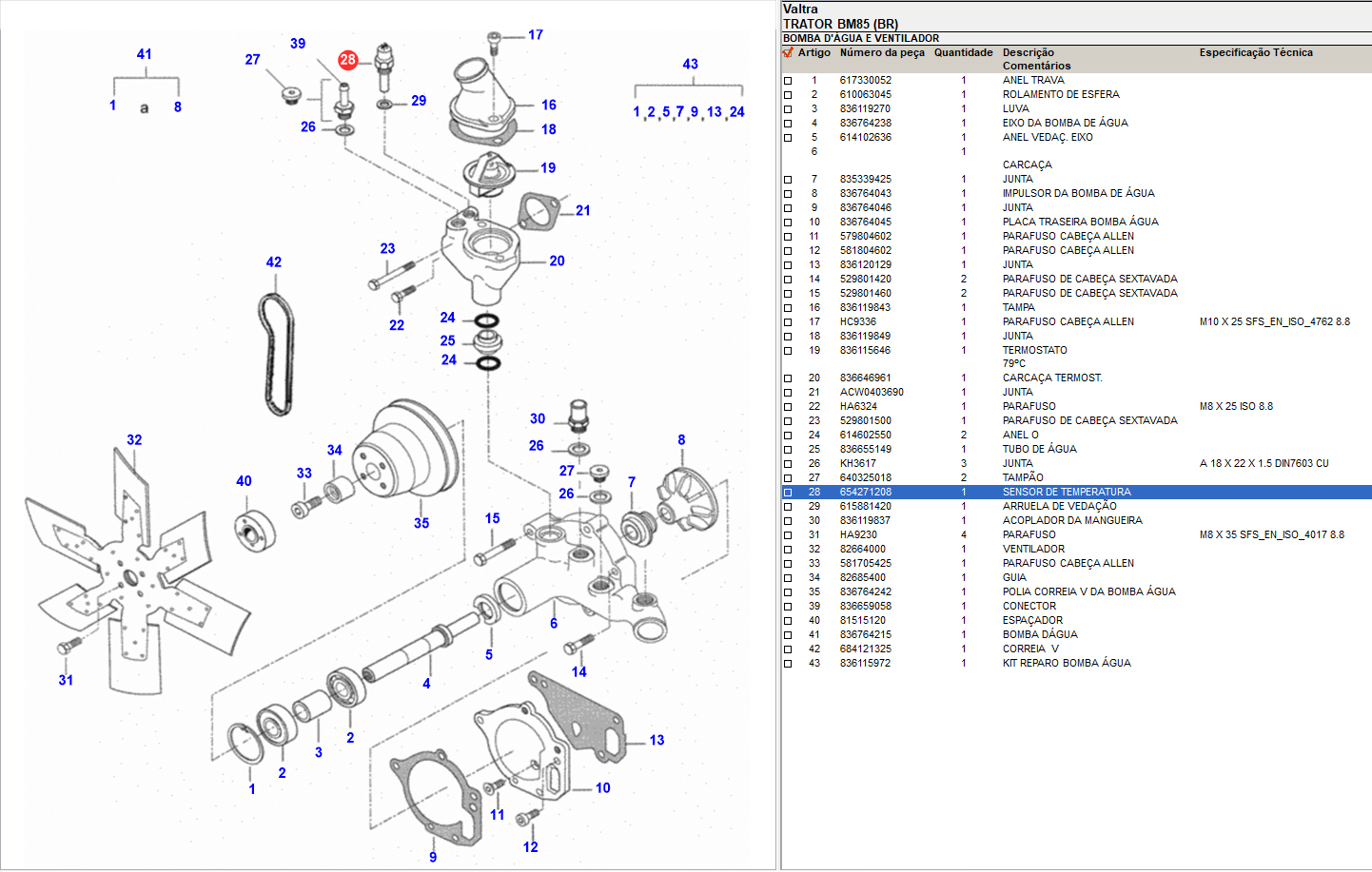Sort by Especificação Técnica column header

pyautogui.click(x=1255, y=52)
